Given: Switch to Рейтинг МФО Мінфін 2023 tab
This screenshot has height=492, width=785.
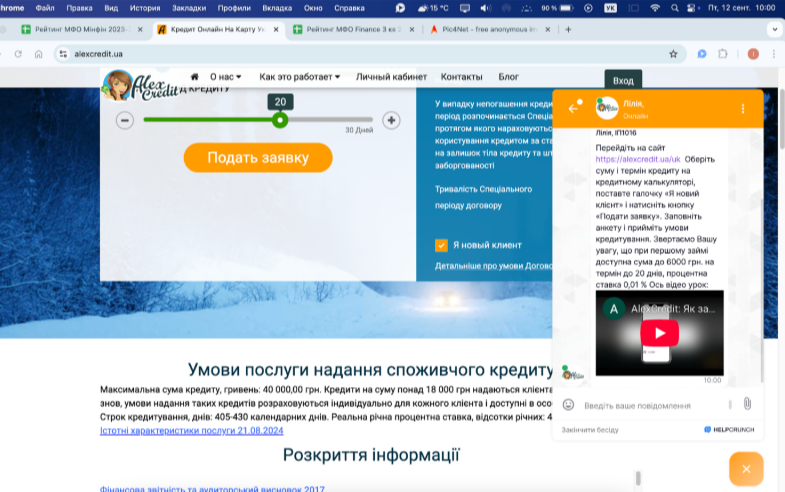Looking at the screenshot, I should [82, 30].
